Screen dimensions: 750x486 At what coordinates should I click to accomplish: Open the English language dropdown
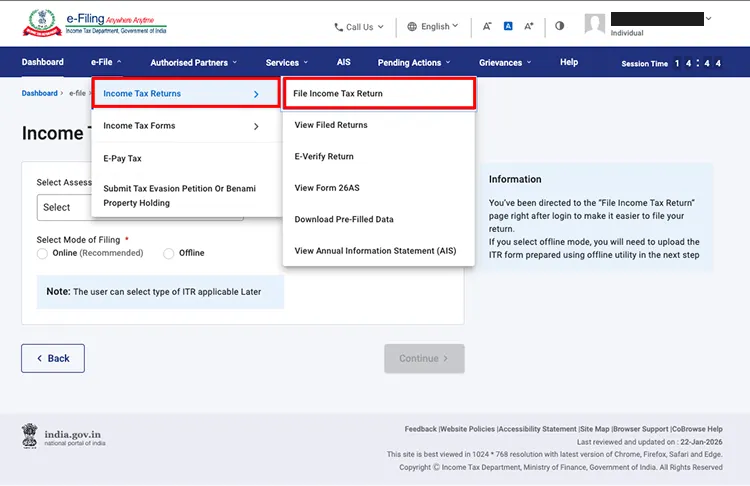[432, 26]
